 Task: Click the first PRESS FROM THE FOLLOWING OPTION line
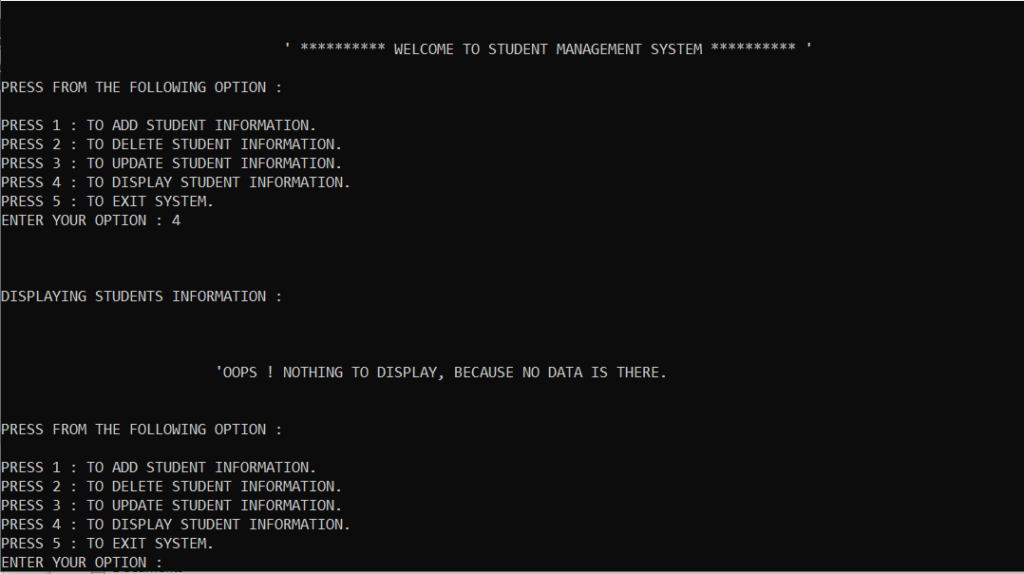pos(141,87)
